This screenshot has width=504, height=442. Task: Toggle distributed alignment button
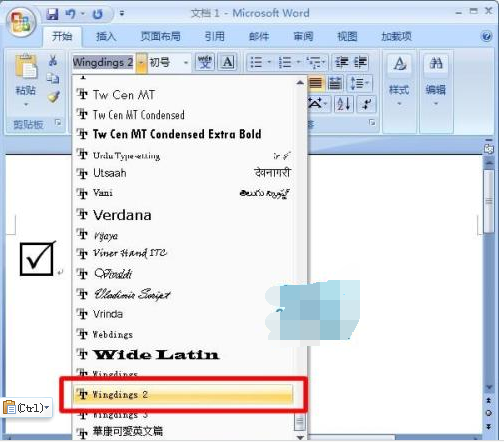point(335,83)
